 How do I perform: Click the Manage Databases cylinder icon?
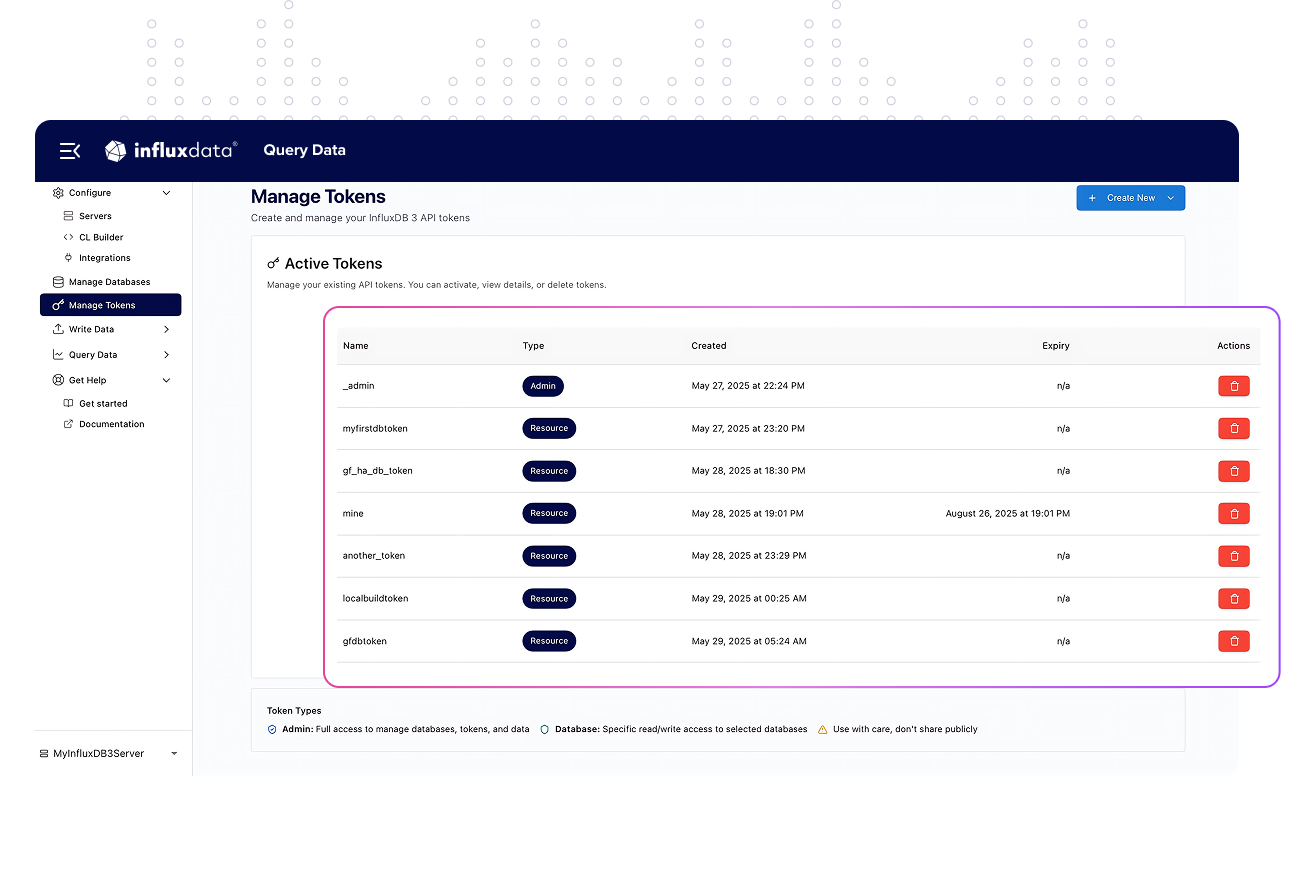[x=58, y=282]
